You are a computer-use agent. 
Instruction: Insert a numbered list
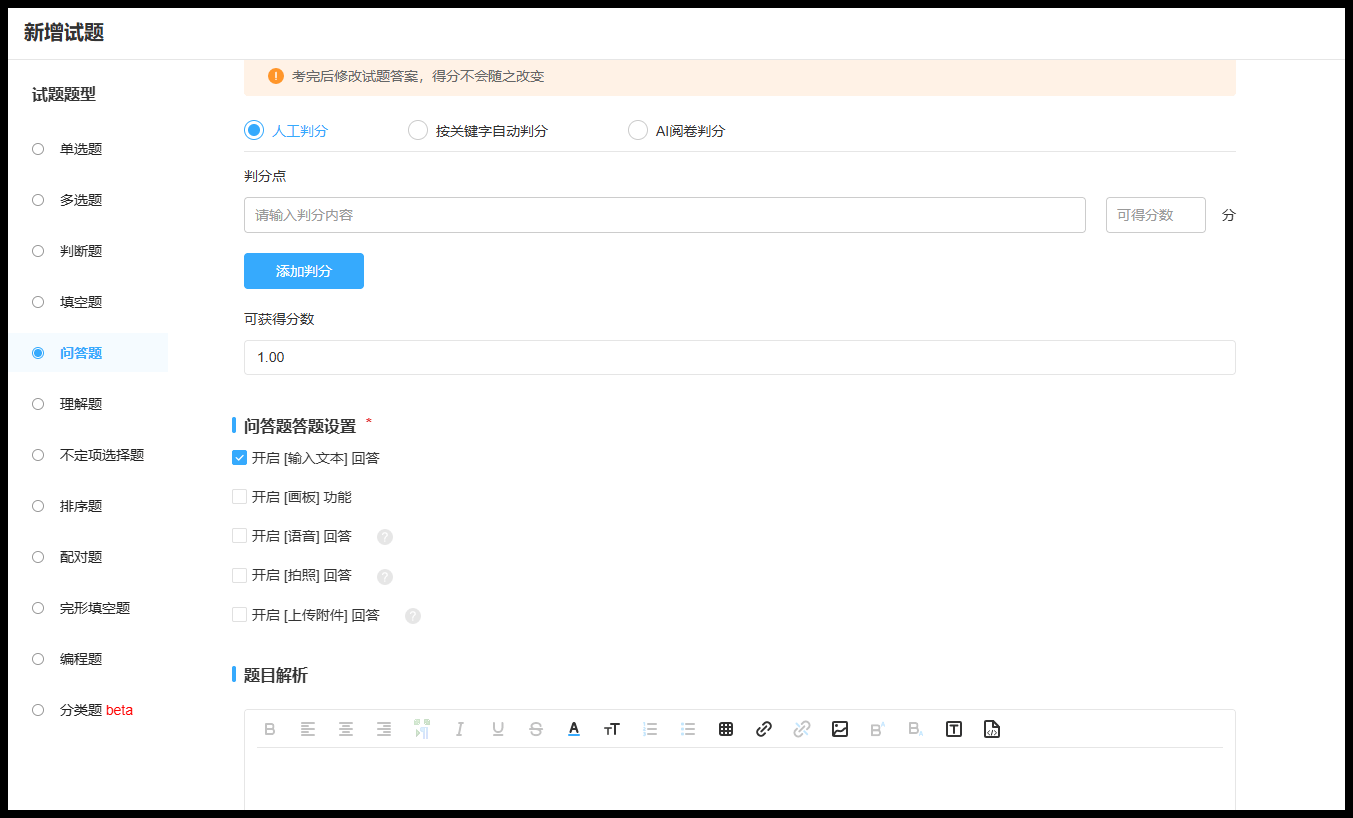[650, 729]
